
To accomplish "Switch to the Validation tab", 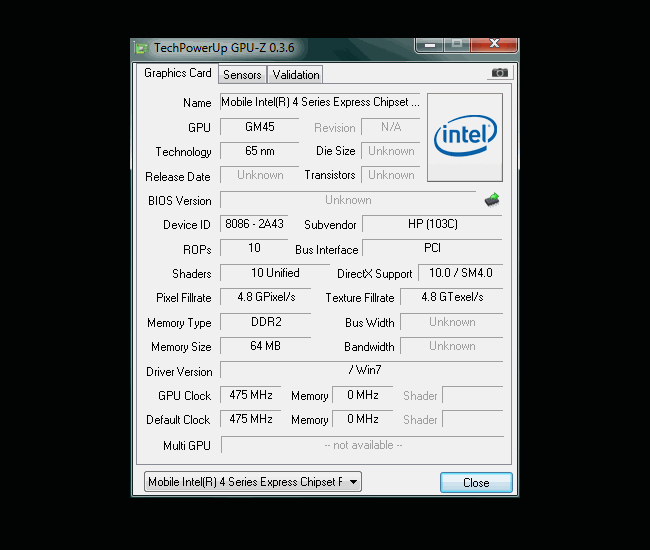I will (296, 75).
